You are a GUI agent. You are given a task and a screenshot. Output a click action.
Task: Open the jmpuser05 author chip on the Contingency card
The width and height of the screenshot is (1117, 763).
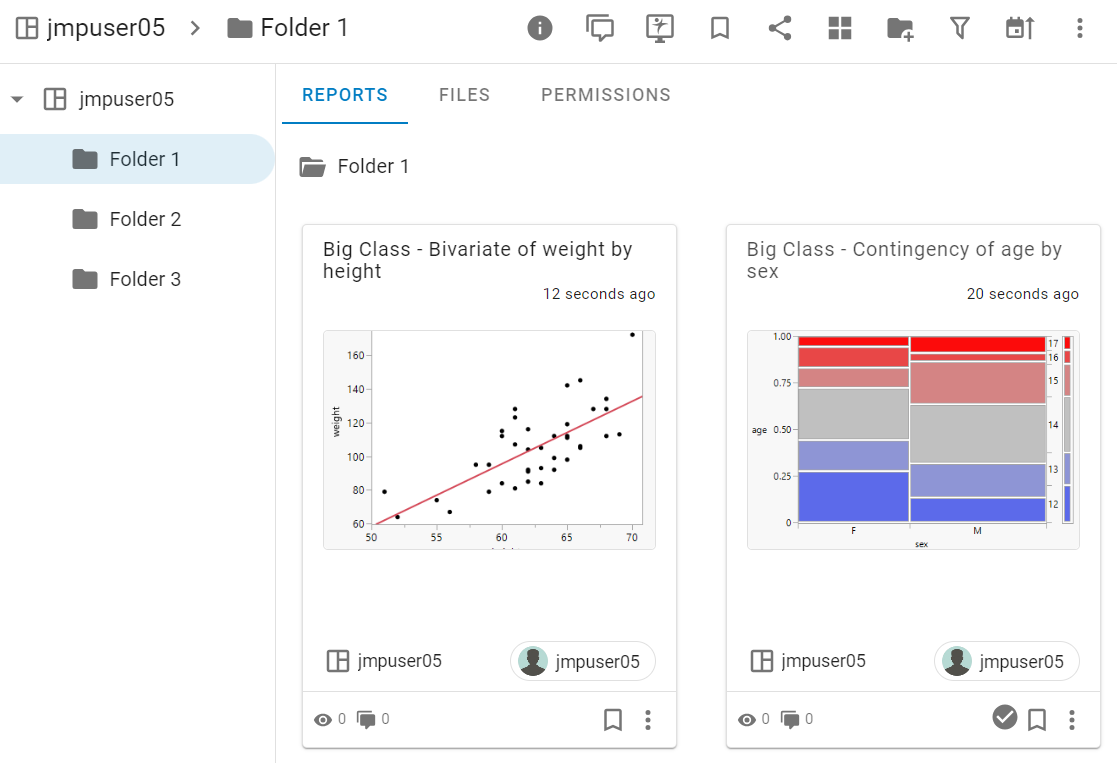1006,661
